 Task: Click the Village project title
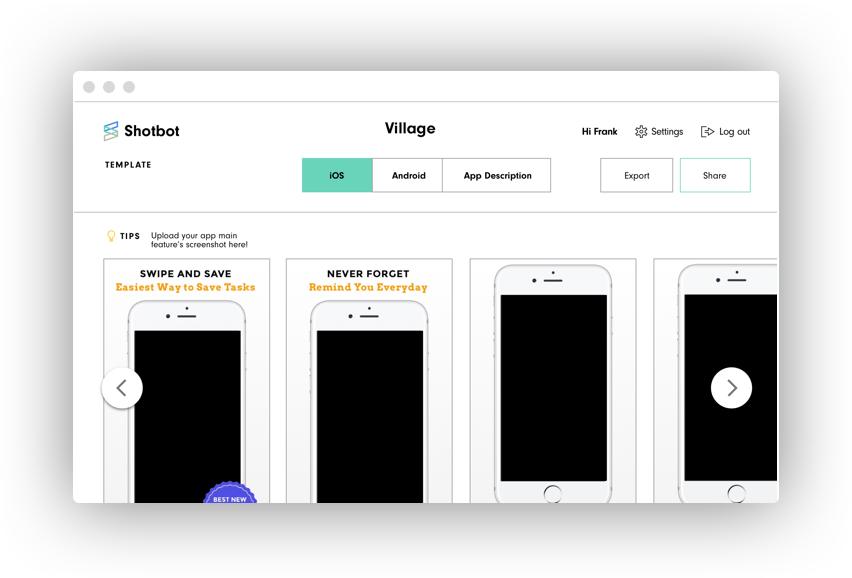[x=410, y=129]
